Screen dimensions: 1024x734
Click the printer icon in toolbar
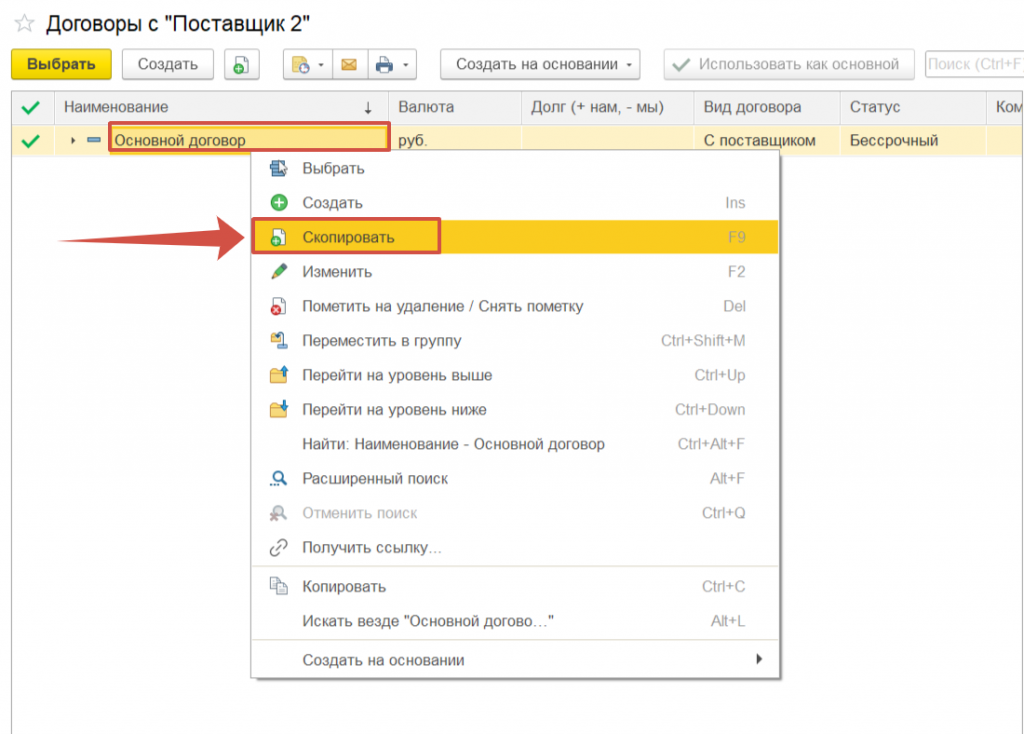click(384, 65)
